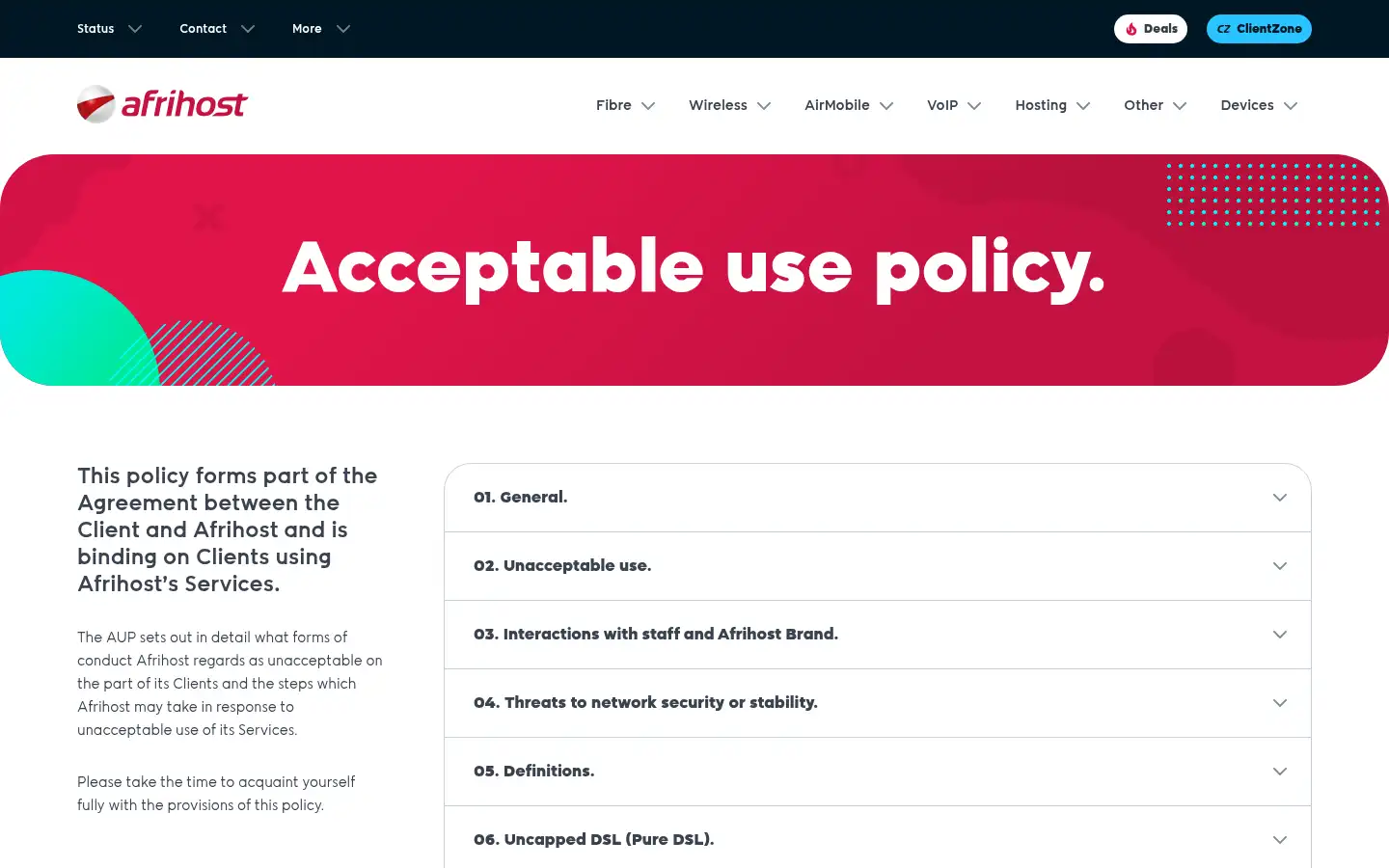Click the flame icon in Deals button
Image resolution: width=1389 pixels, height=868 pixels.
tap(1131, 29)
